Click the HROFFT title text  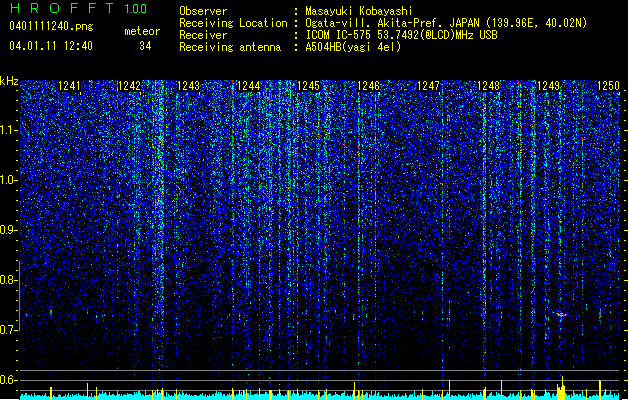click(62, 8)
